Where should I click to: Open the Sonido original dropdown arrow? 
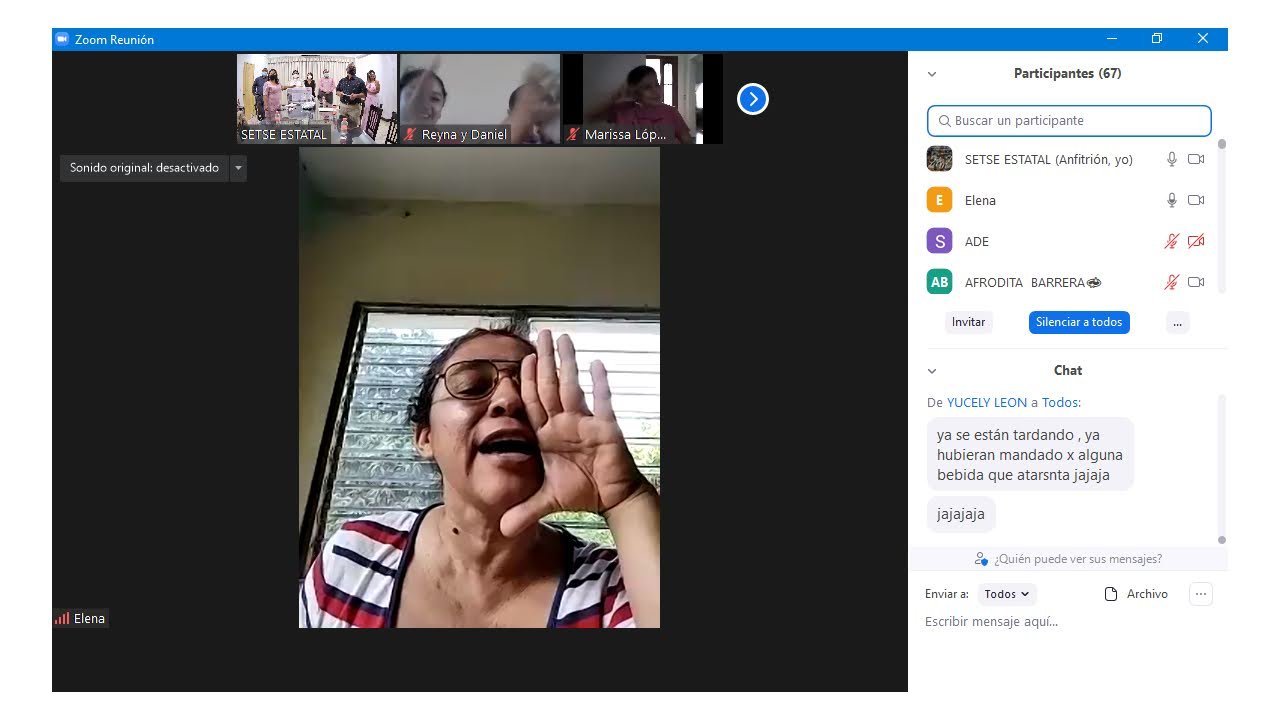click(x=238, y=168)
